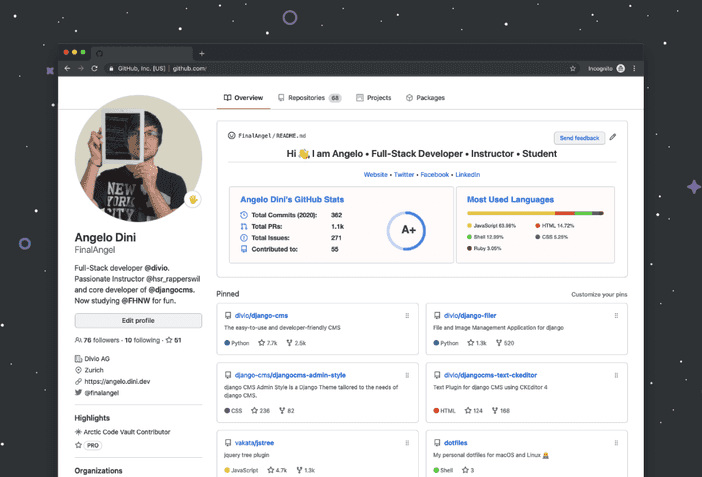702x477 pixels.
Task: Open the LinkedIn link in the README
Action: [x=468, y=175]
